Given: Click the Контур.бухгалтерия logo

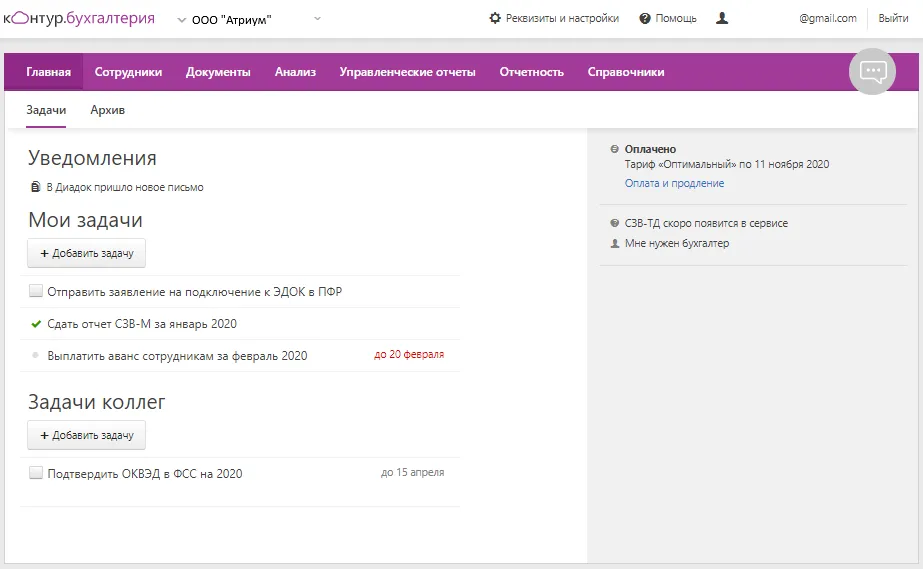Looking at the screenshot, I should [79, 18].
